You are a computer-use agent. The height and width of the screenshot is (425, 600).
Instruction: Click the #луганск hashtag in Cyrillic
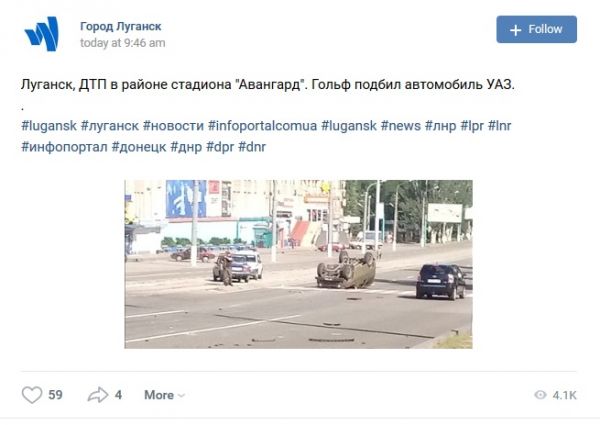110,125
